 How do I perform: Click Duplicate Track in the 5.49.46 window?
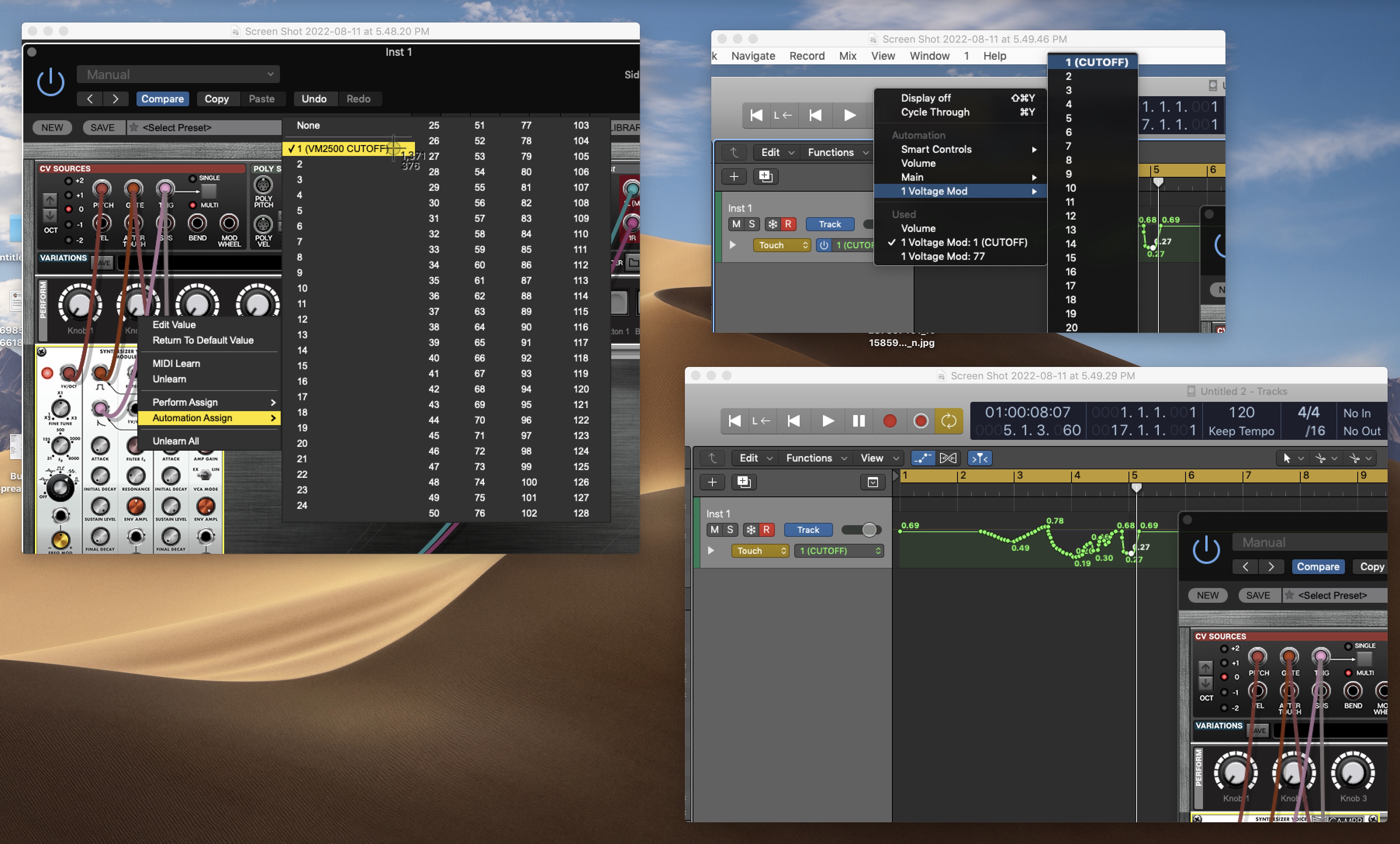(x=765, y=177)
